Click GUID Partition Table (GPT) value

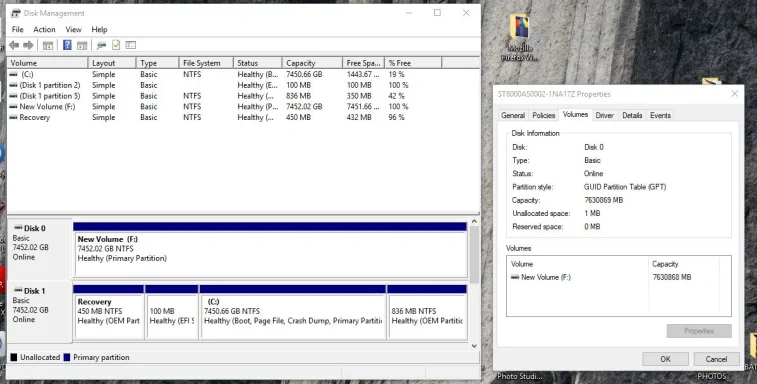[x=625, y=187]
